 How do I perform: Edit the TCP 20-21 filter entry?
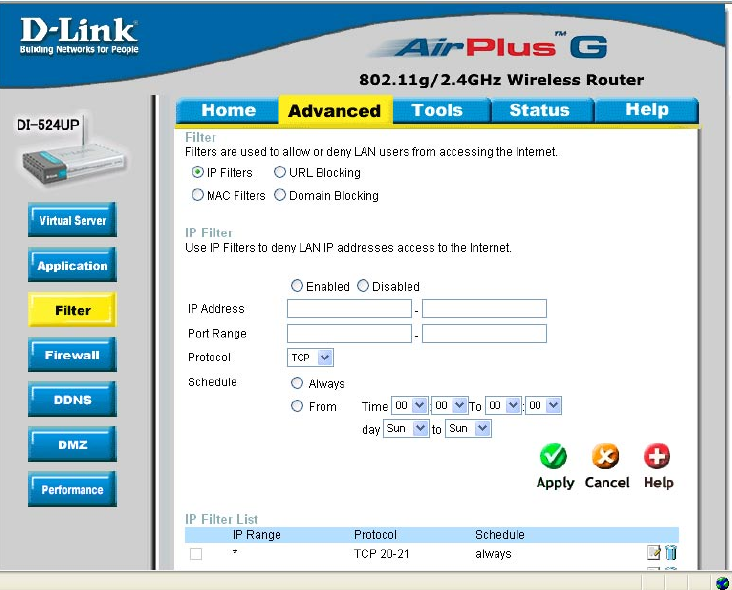(x=654, y=552)
